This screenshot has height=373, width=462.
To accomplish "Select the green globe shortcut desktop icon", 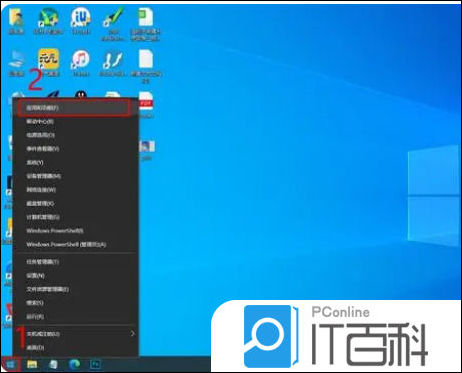I will 48,21.
